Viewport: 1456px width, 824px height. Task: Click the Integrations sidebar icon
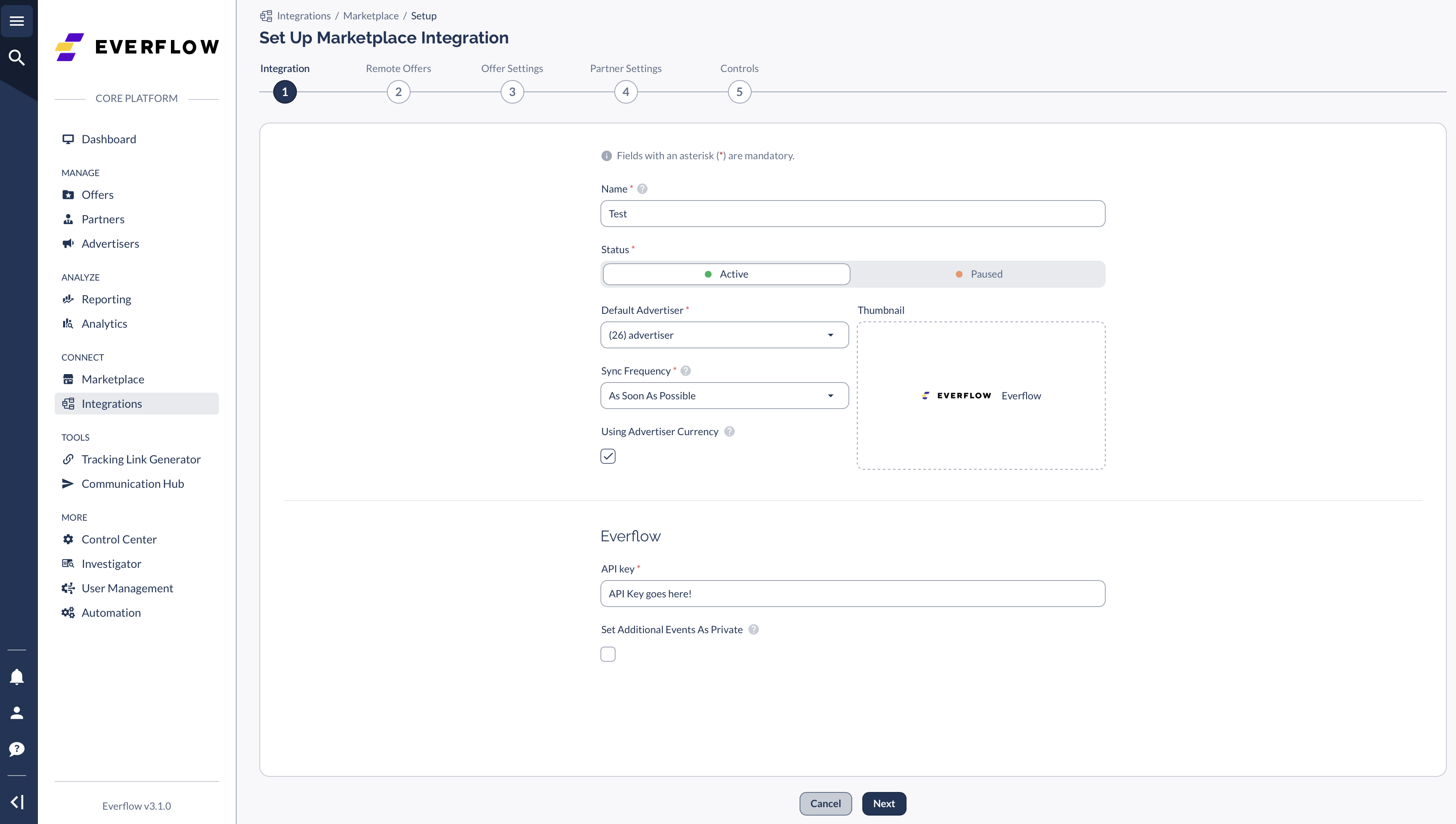(x=68, y=404)
